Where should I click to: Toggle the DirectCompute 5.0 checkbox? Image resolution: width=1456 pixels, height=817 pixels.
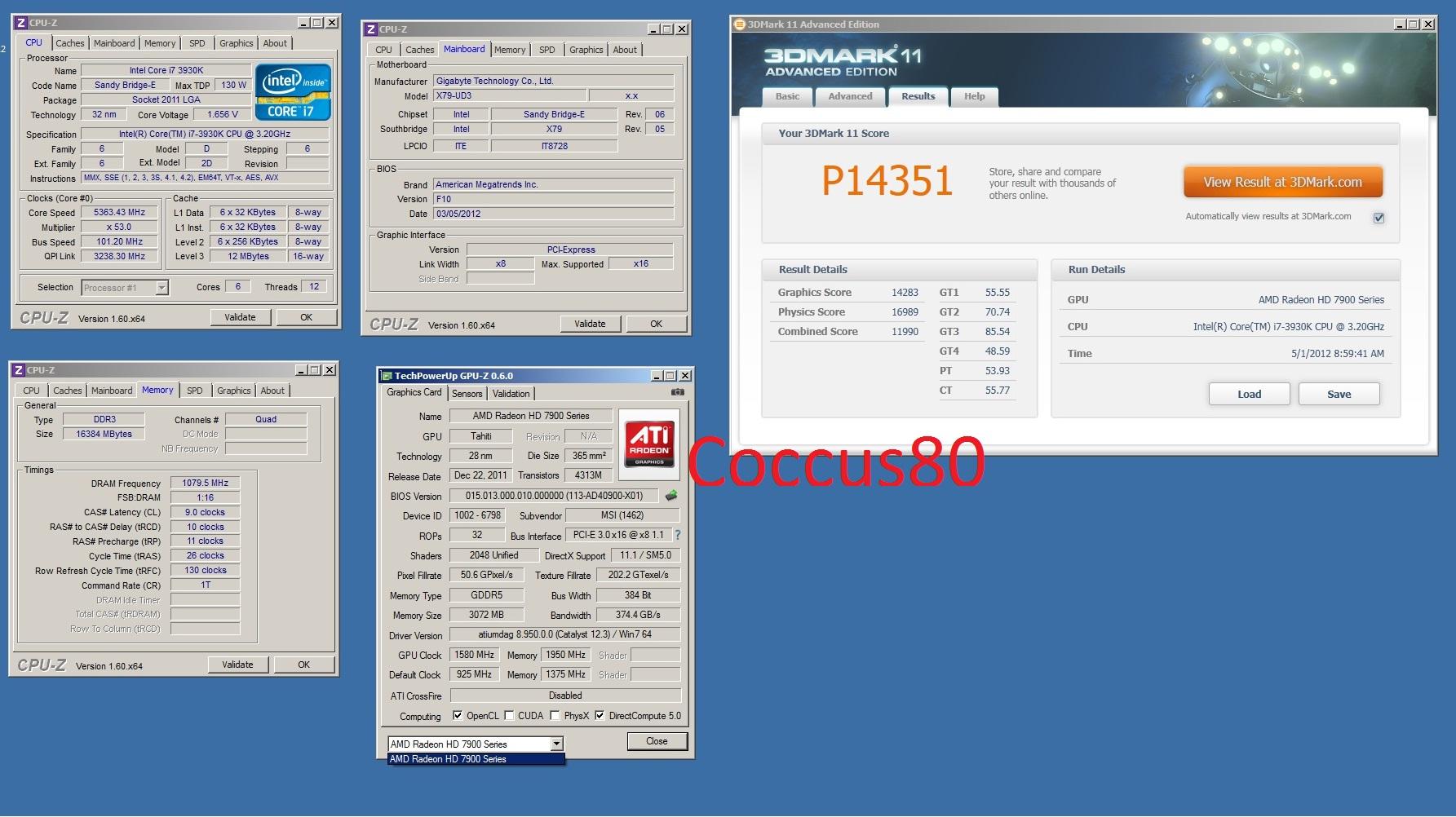[600, 715]
